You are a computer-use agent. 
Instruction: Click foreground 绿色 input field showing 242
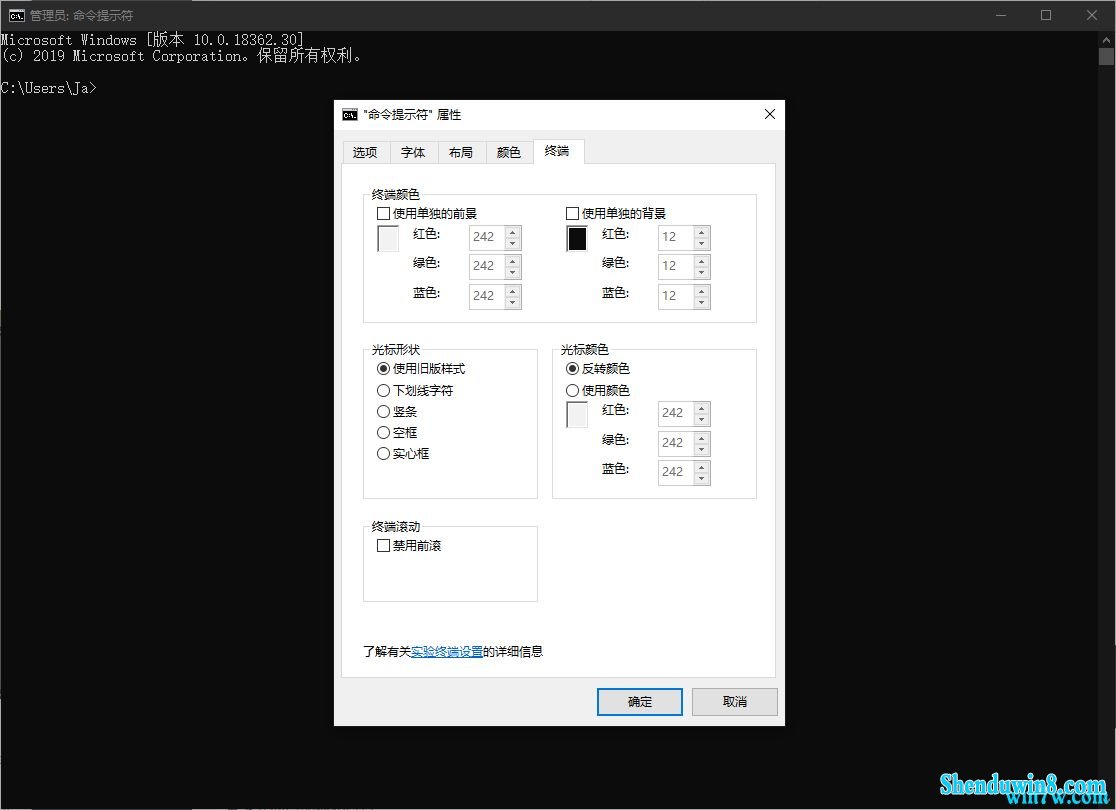point(488,267)
